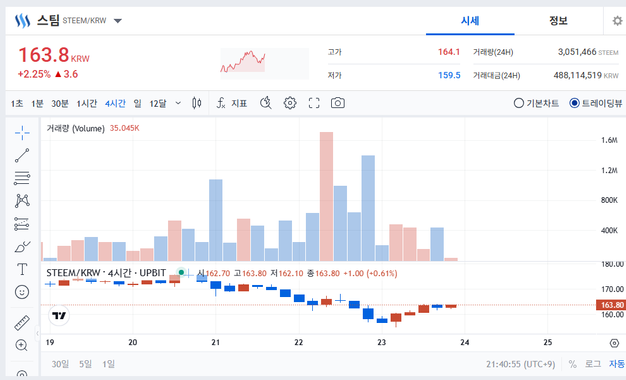
Task: Choose the Fibonacci retracement lines tool
Action: [22, 178]
